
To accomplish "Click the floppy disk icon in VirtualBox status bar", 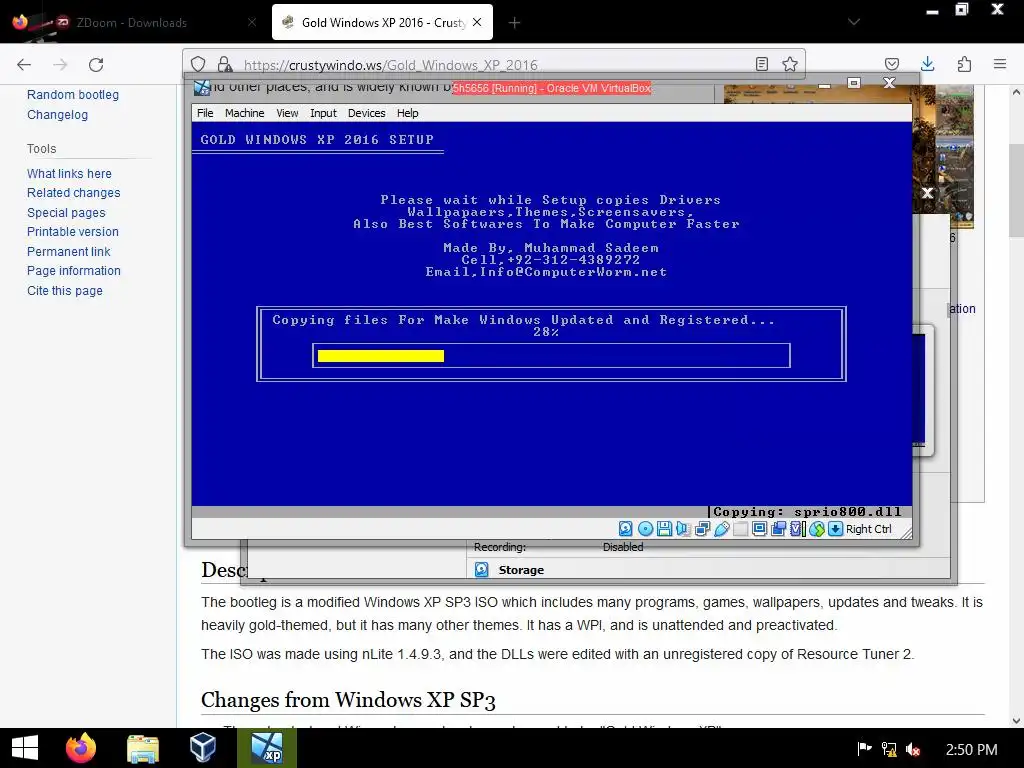I will coord(664,529).
